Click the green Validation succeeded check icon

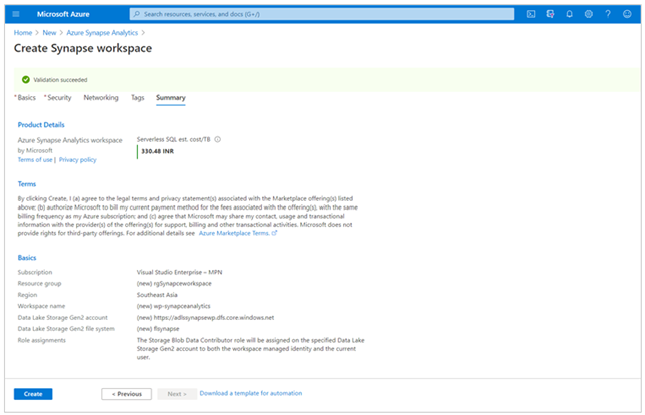26,79
